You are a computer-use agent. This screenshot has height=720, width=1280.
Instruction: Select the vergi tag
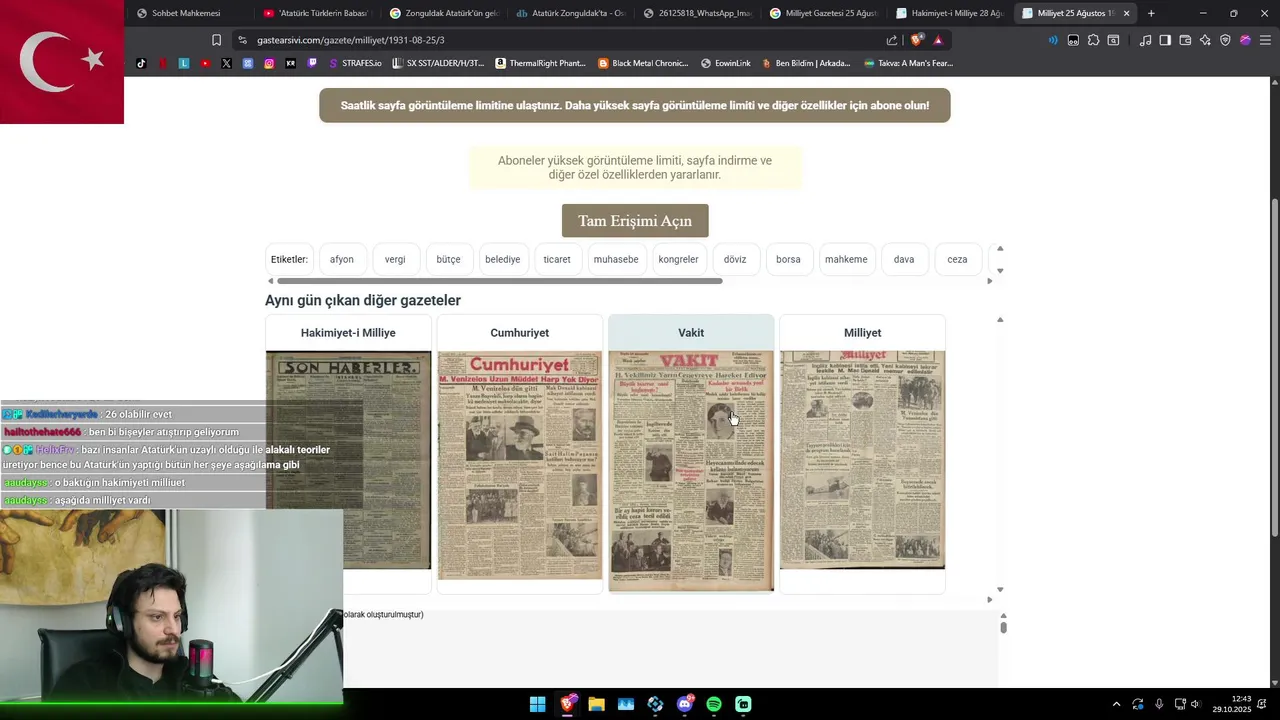point(395,259)
